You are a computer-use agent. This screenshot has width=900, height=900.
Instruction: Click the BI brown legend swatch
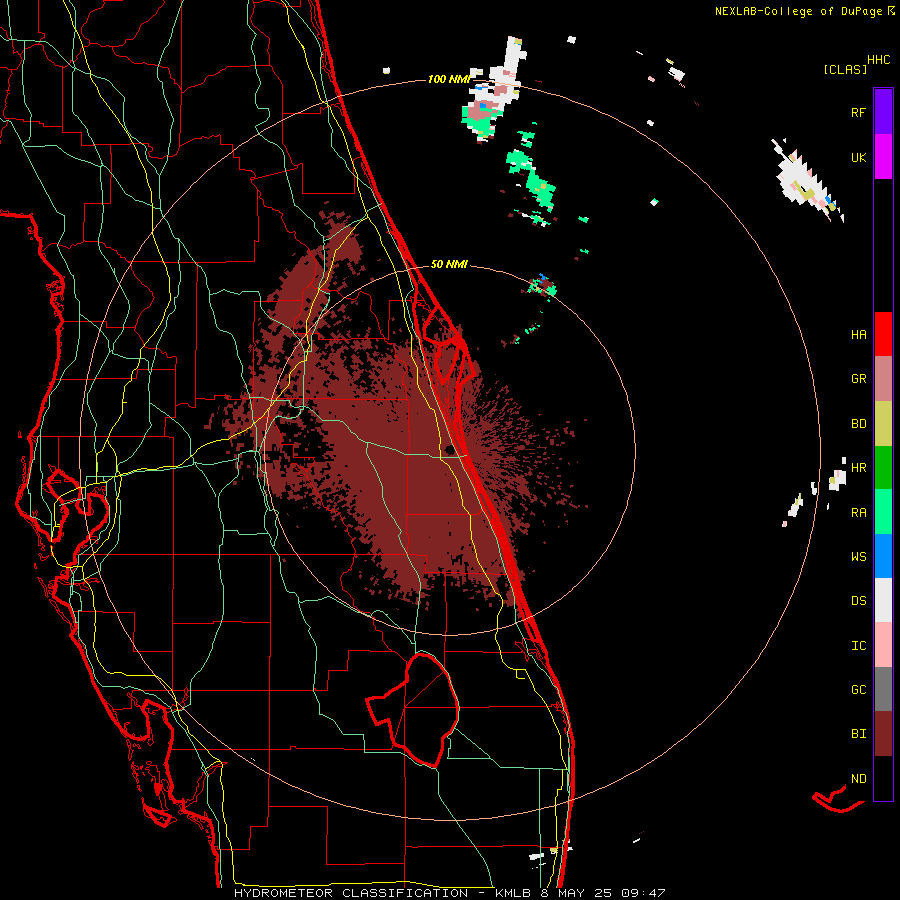click(x=883, y=734)
